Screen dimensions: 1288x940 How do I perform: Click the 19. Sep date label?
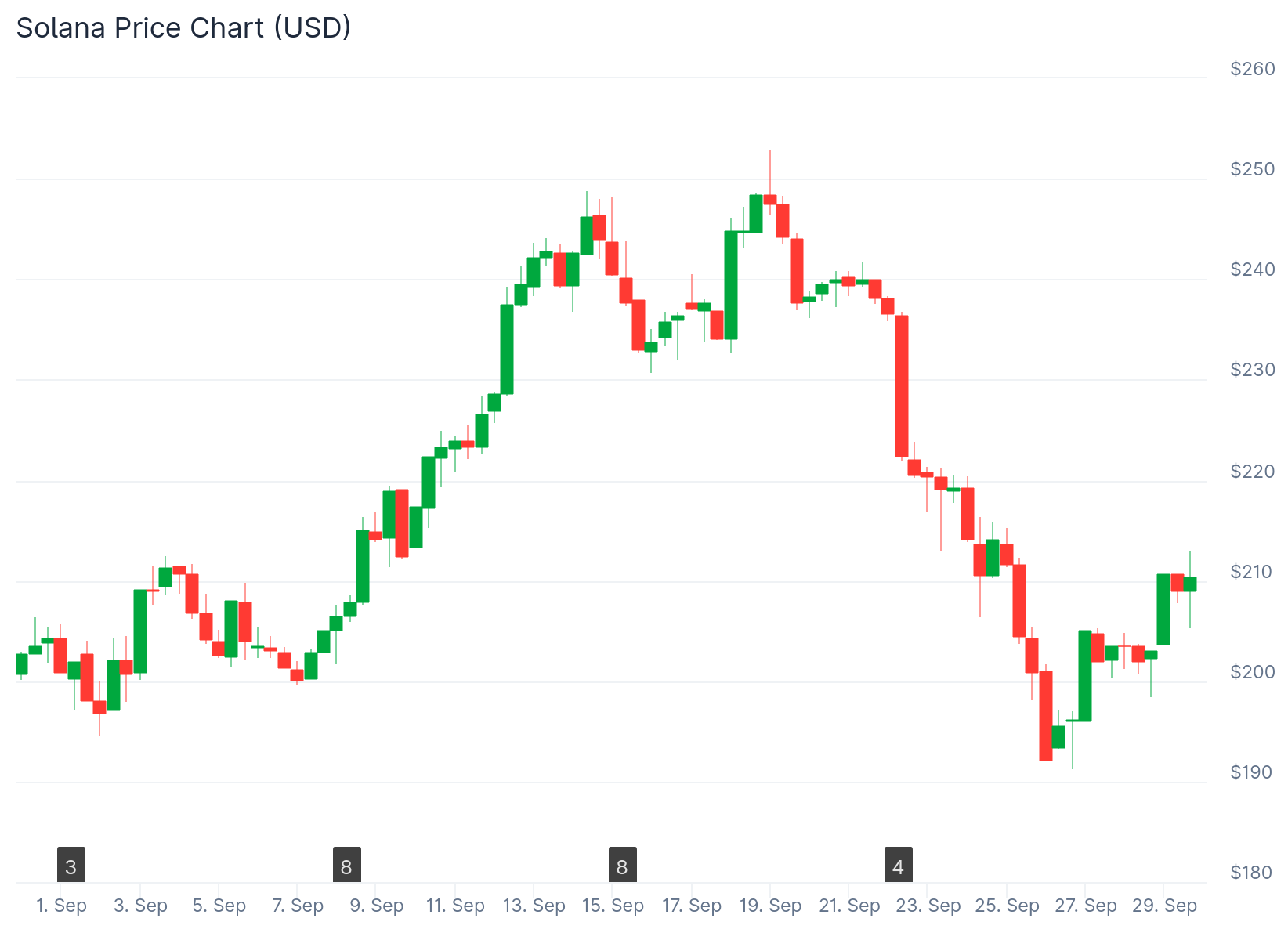[x=770, y=906]
